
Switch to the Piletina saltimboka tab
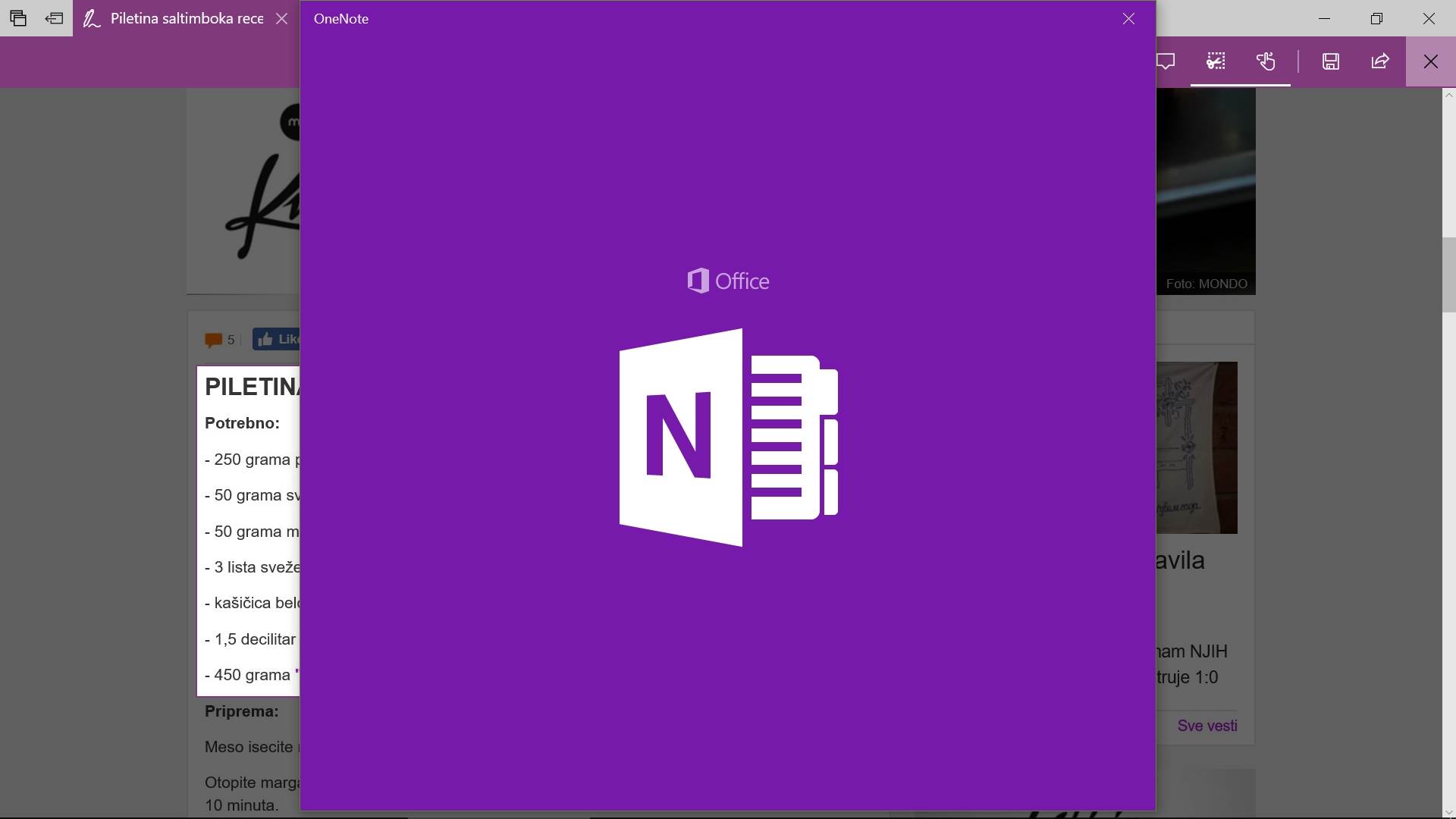[186, 18]
